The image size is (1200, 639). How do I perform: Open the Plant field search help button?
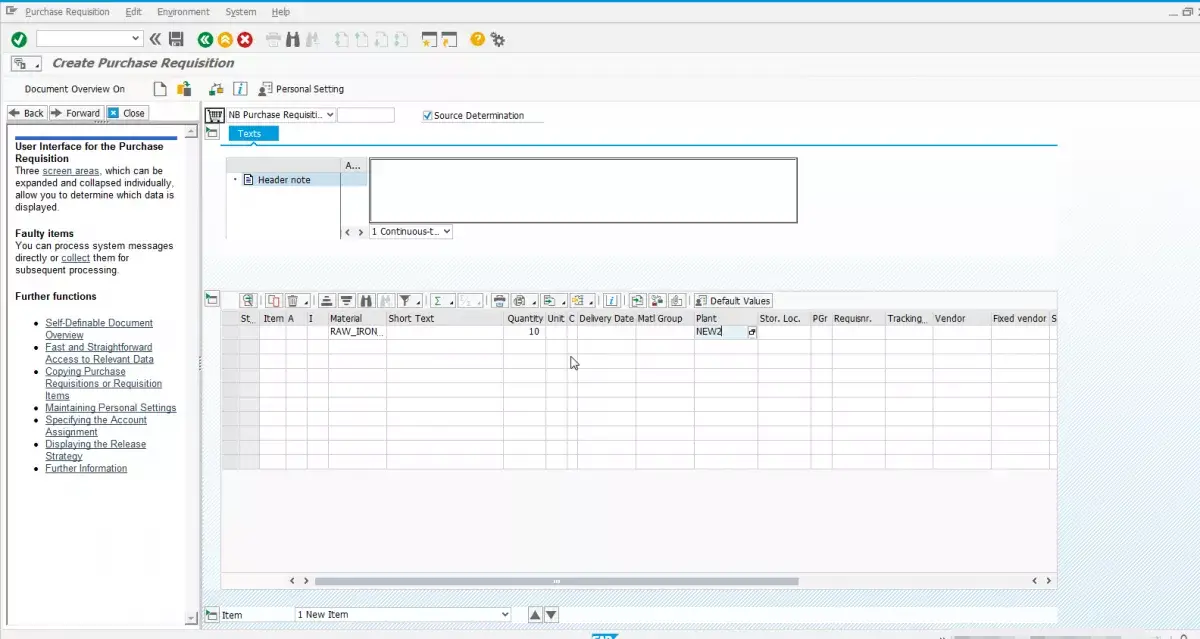click(x=752, y=331)
